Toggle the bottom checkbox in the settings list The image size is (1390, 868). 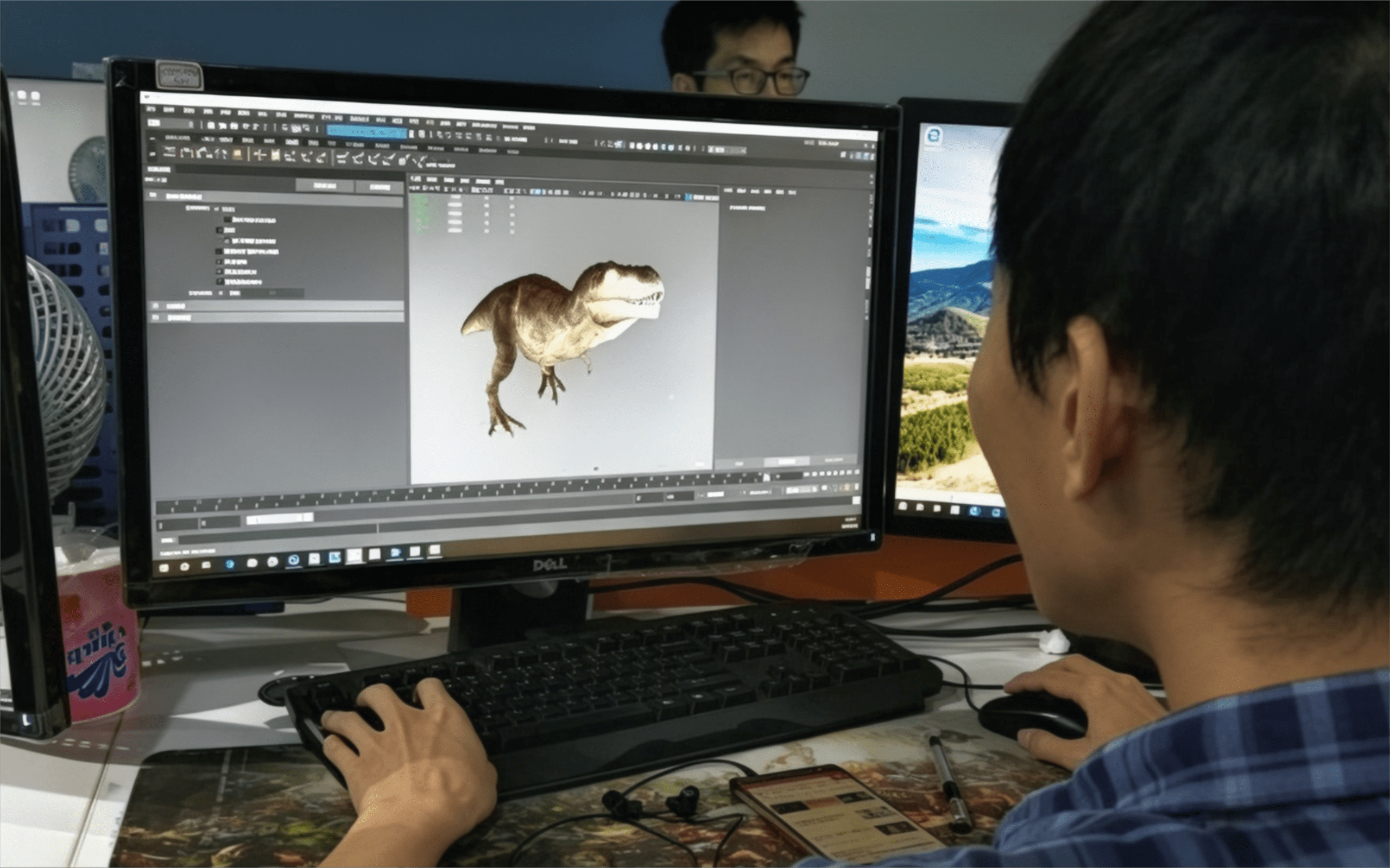[x=220, y=282]
